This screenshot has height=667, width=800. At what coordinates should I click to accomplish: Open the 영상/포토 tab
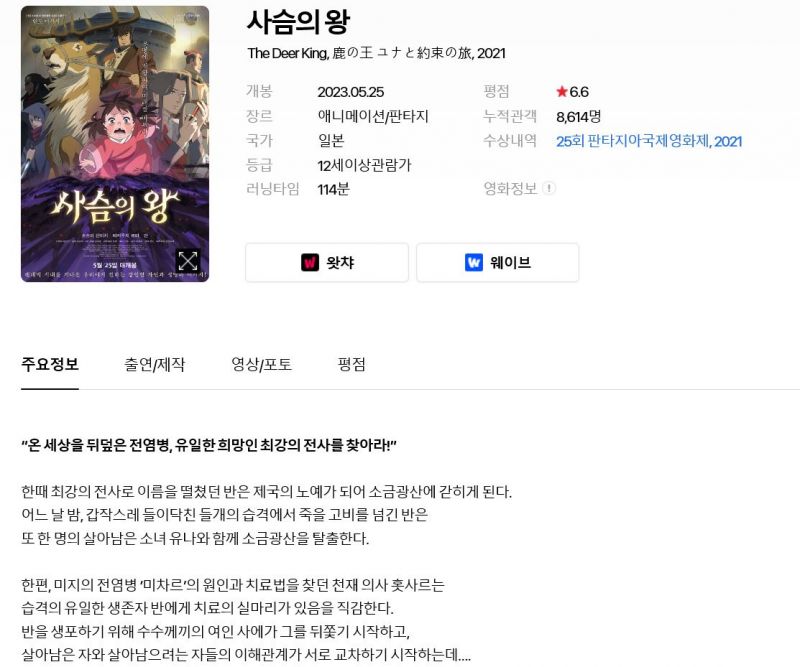(261, 364)
